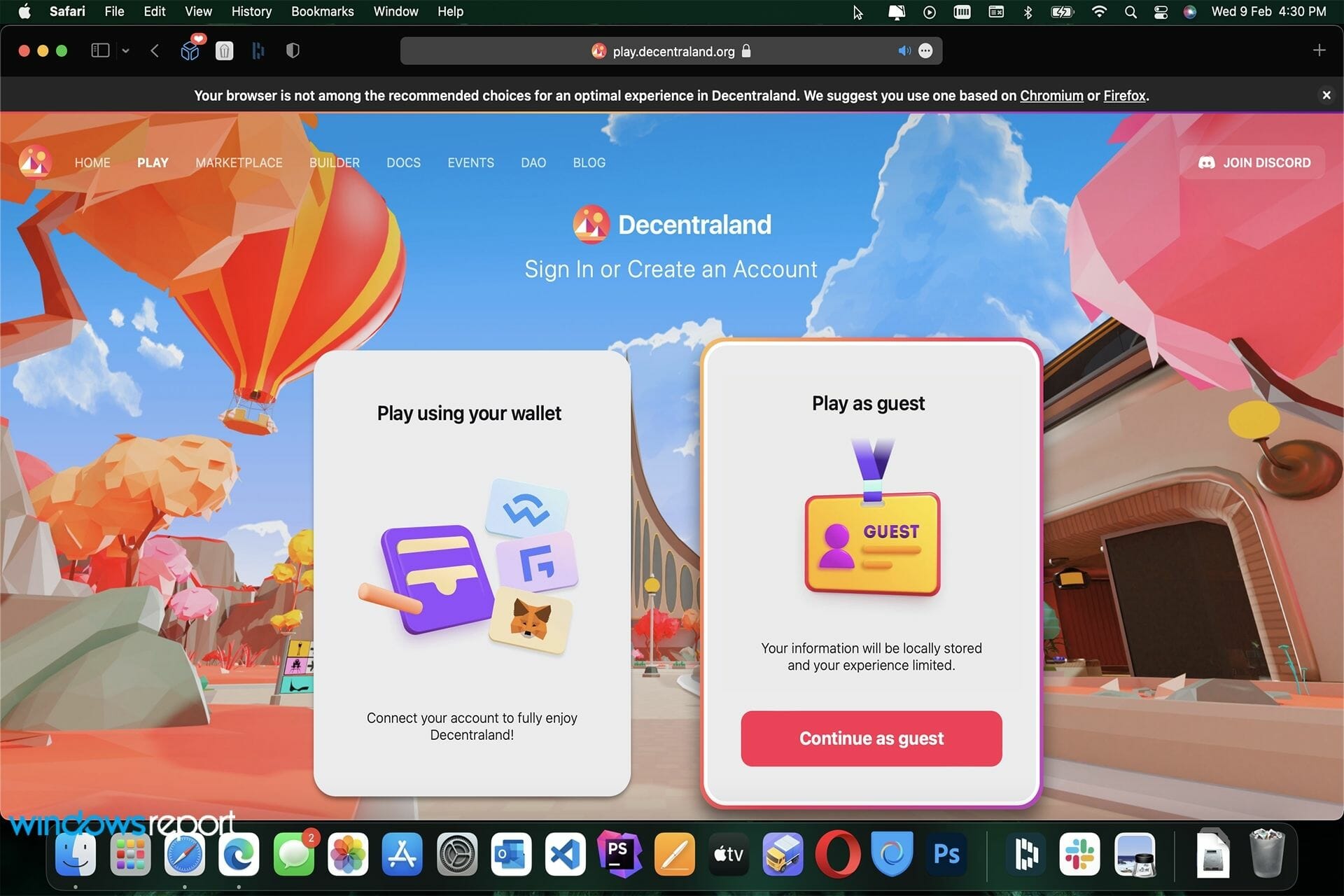Open the Firefox link in the banner
The width and height of the screenshot is (1344, 896).
click(1124, 95)
